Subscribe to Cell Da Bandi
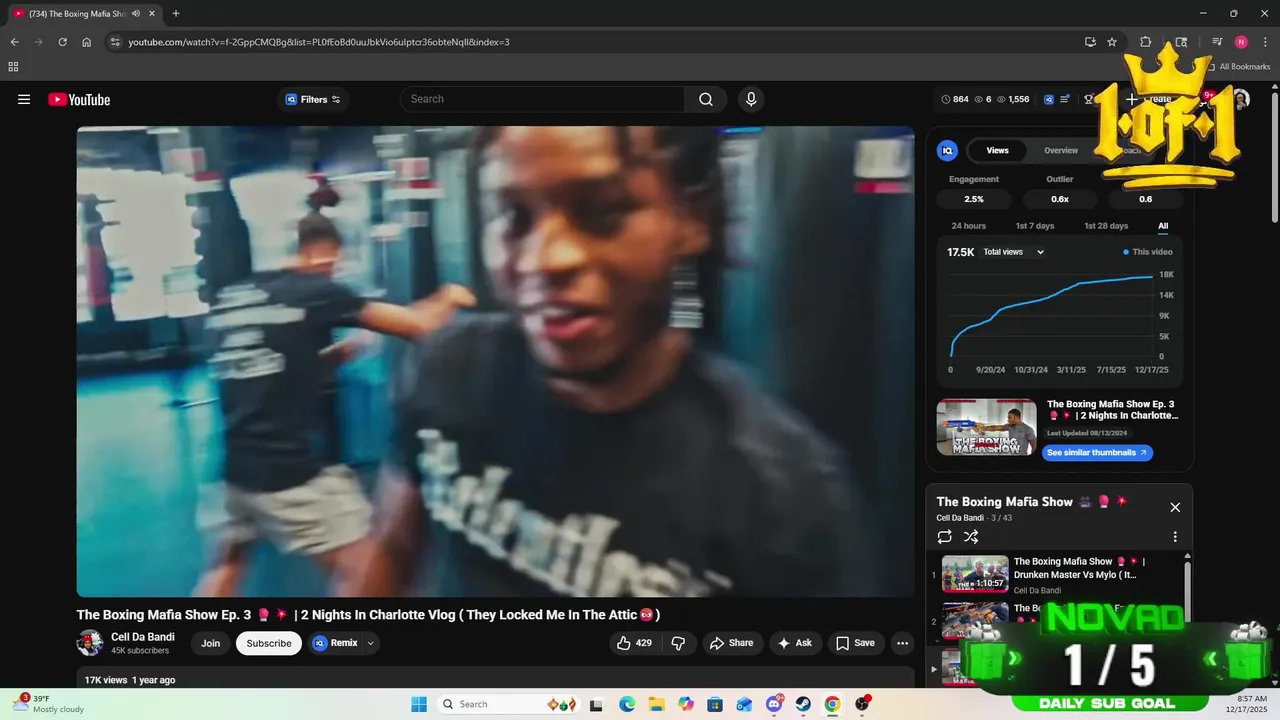The image size is (1280, 720). click(269, 643)
